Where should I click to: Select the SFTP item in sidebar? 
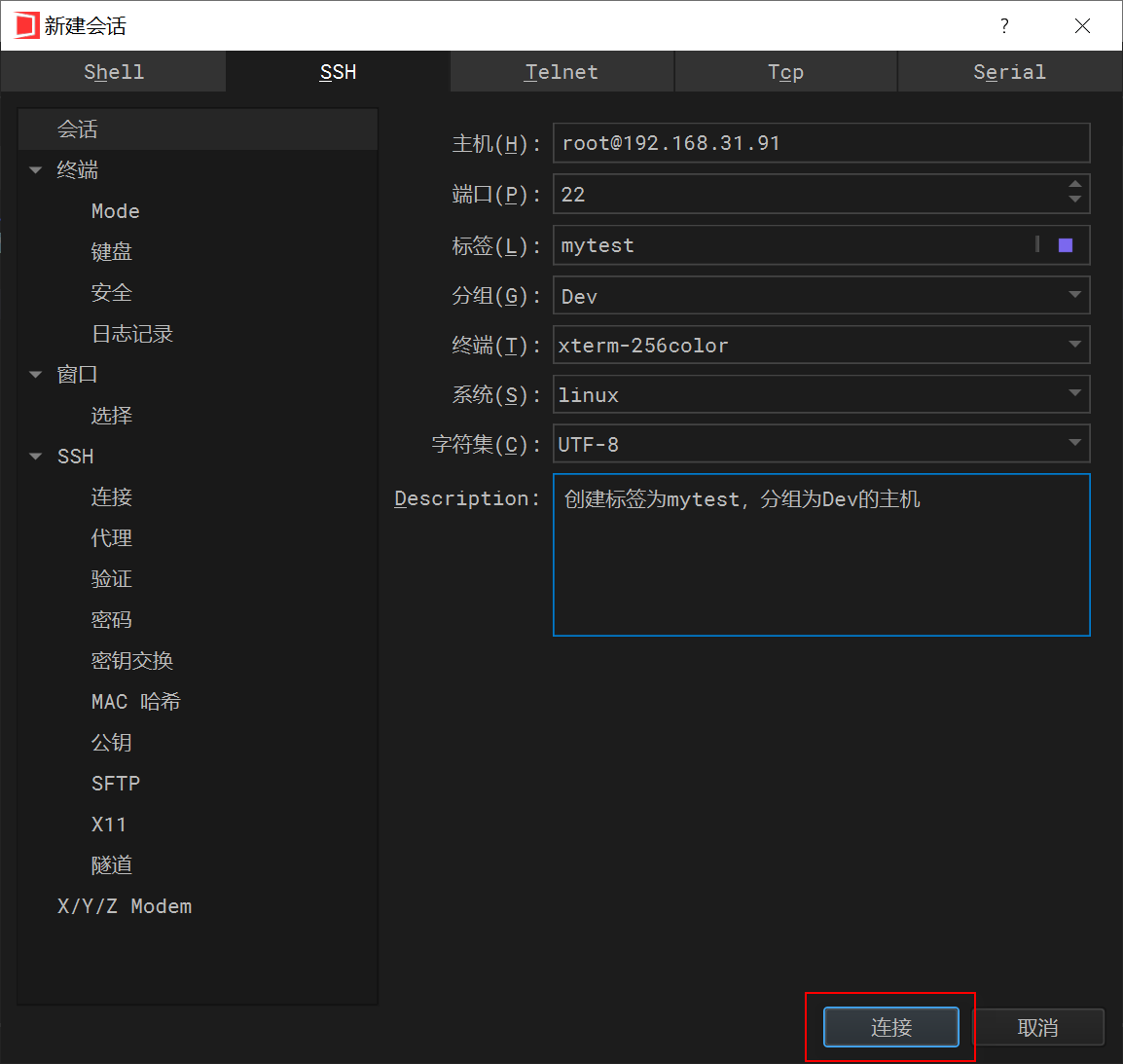point(116,783)
